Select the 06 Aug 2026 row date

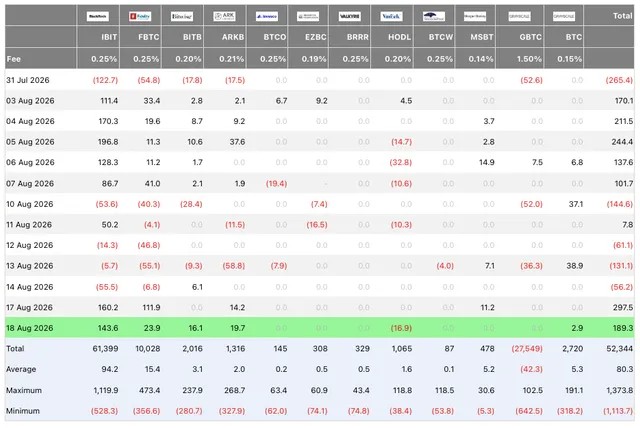[x=30, y=162]
